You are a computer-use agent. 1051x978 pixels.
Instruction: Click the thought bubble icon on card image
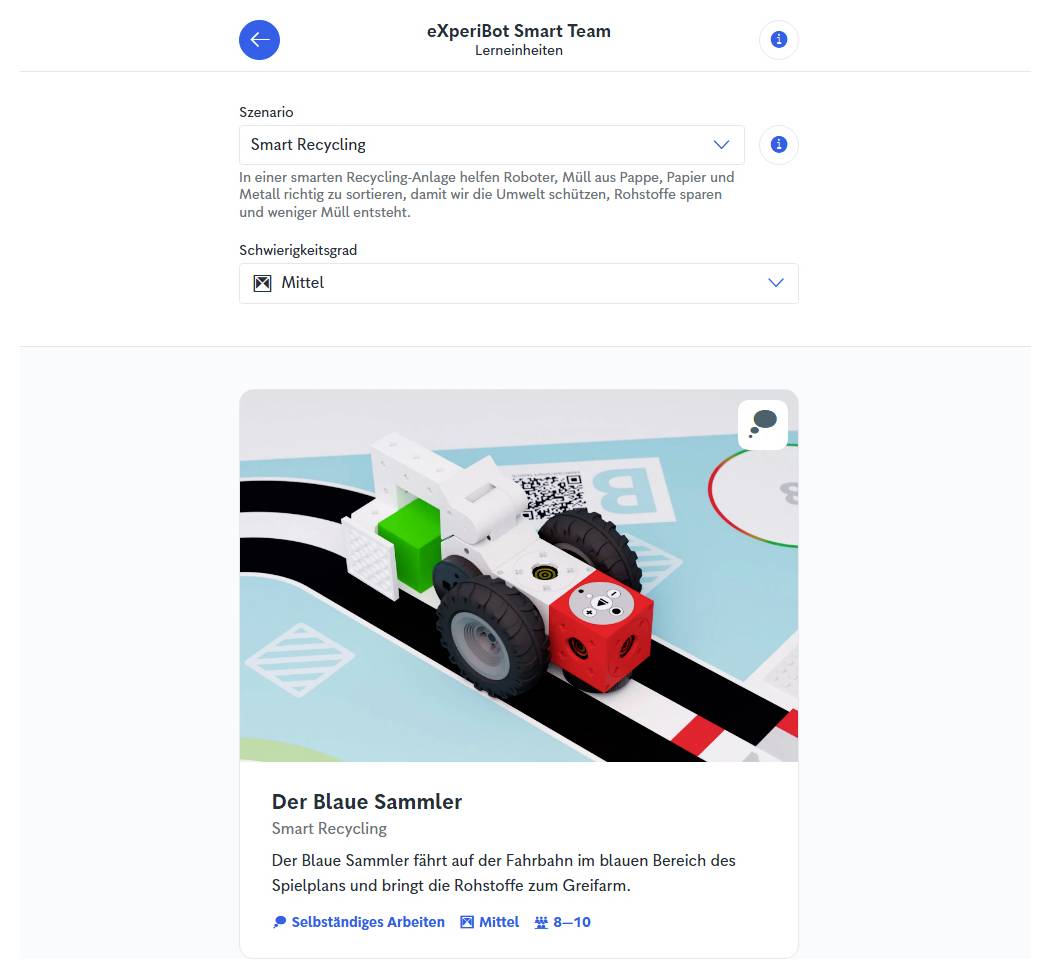[x=763, y=424]
